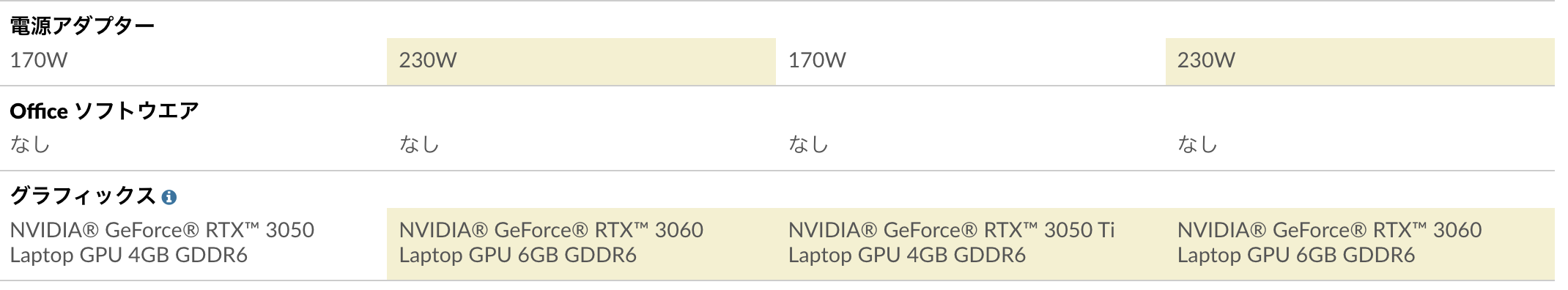Click 'Laptop GPU 4GB GDDR6' under RTX 3050 Ti
The width and height of the screenshot is (1568, 290).
tap(907, 255)
